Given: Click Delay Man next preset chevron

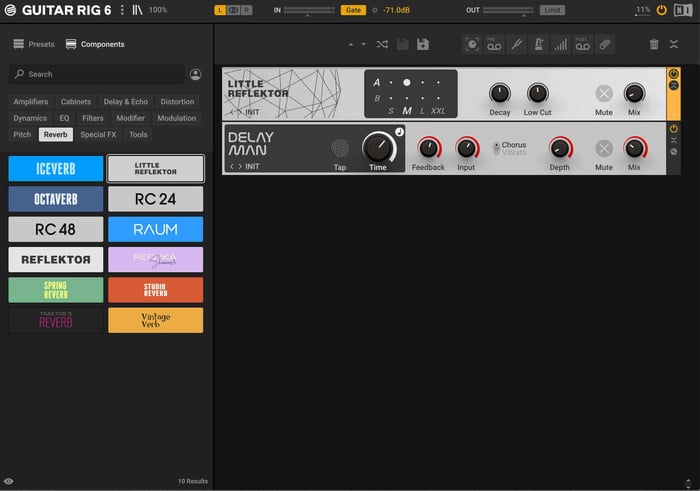Looking at the screenshot, I should 240,166.
